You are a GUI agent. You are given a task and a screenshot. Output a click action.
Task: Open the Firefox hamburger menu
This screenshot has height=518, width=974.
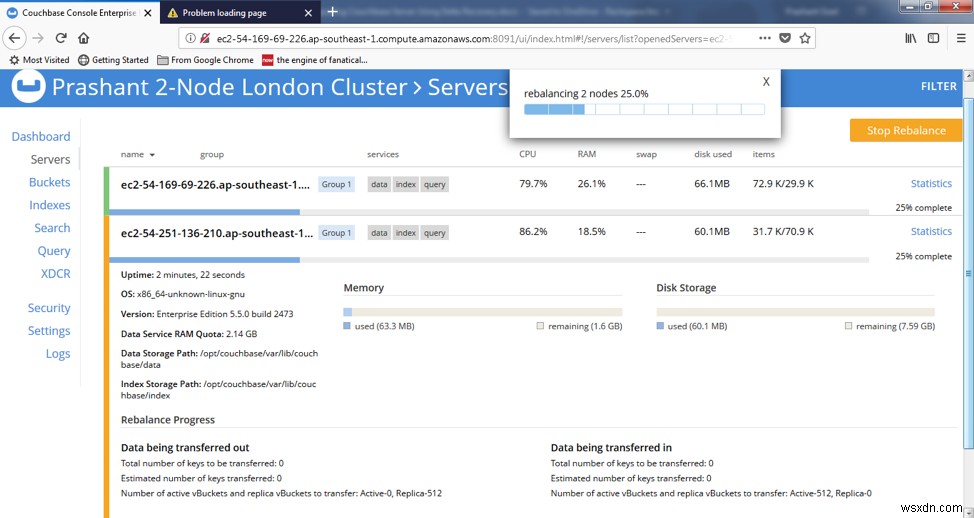pos(961,38)
